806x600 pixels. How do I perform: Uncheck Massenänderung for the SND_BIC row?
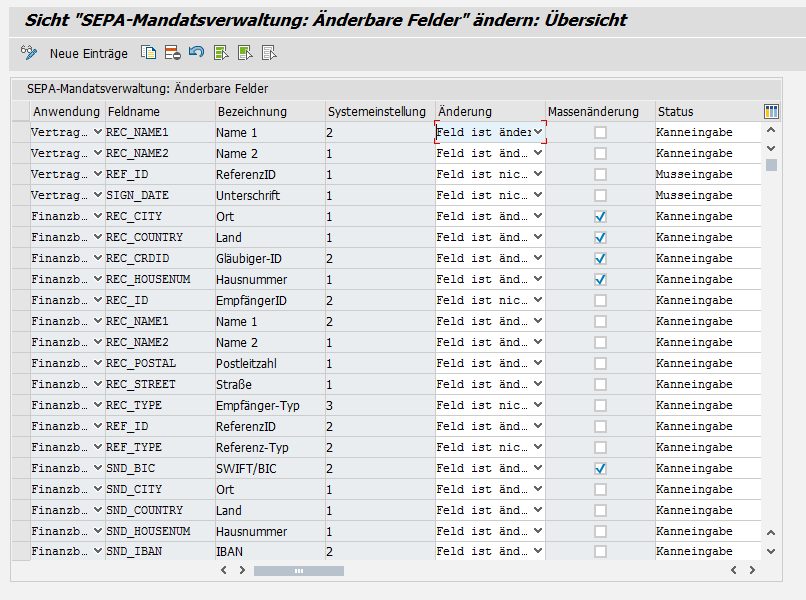(600, 468)
